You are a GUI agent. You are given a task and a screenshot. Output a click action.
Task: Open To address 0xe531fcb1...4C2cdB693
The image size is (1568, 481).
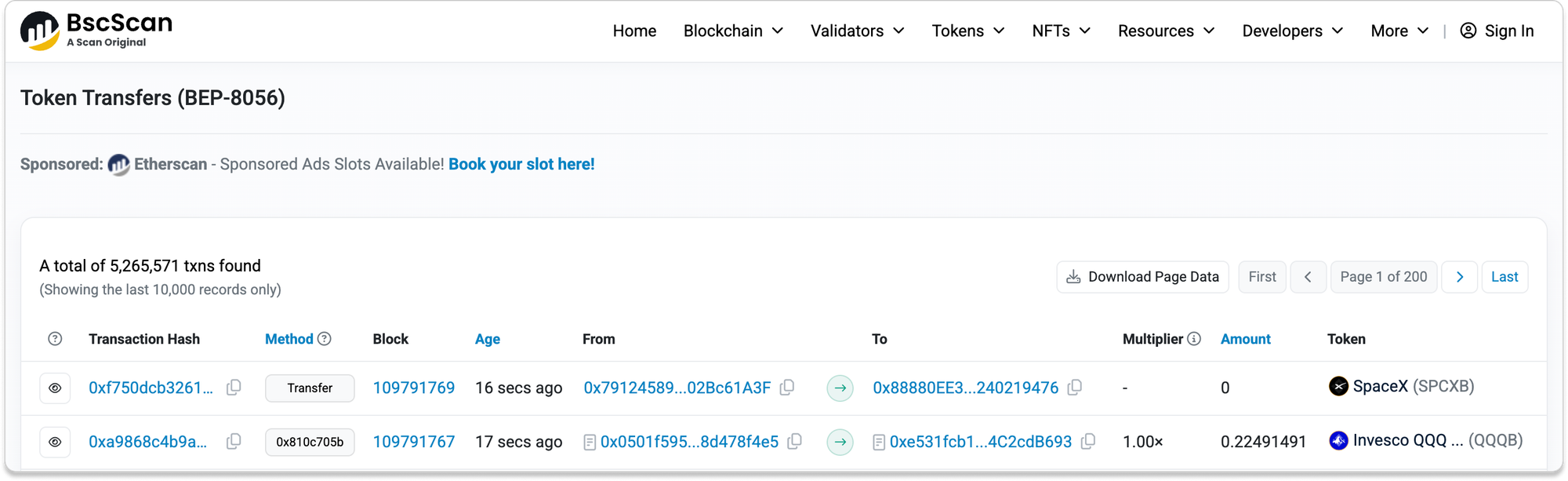point(981,442)
